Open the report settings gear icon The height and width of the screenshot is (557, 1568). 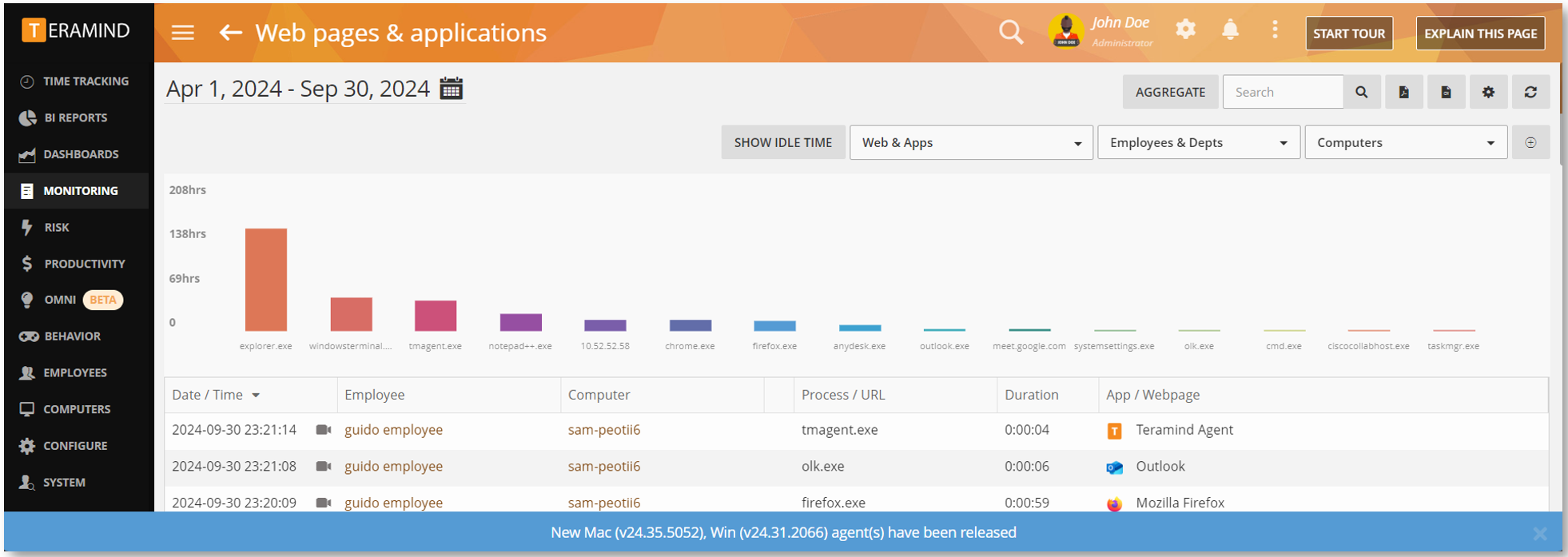click(x=1488, y=92)
